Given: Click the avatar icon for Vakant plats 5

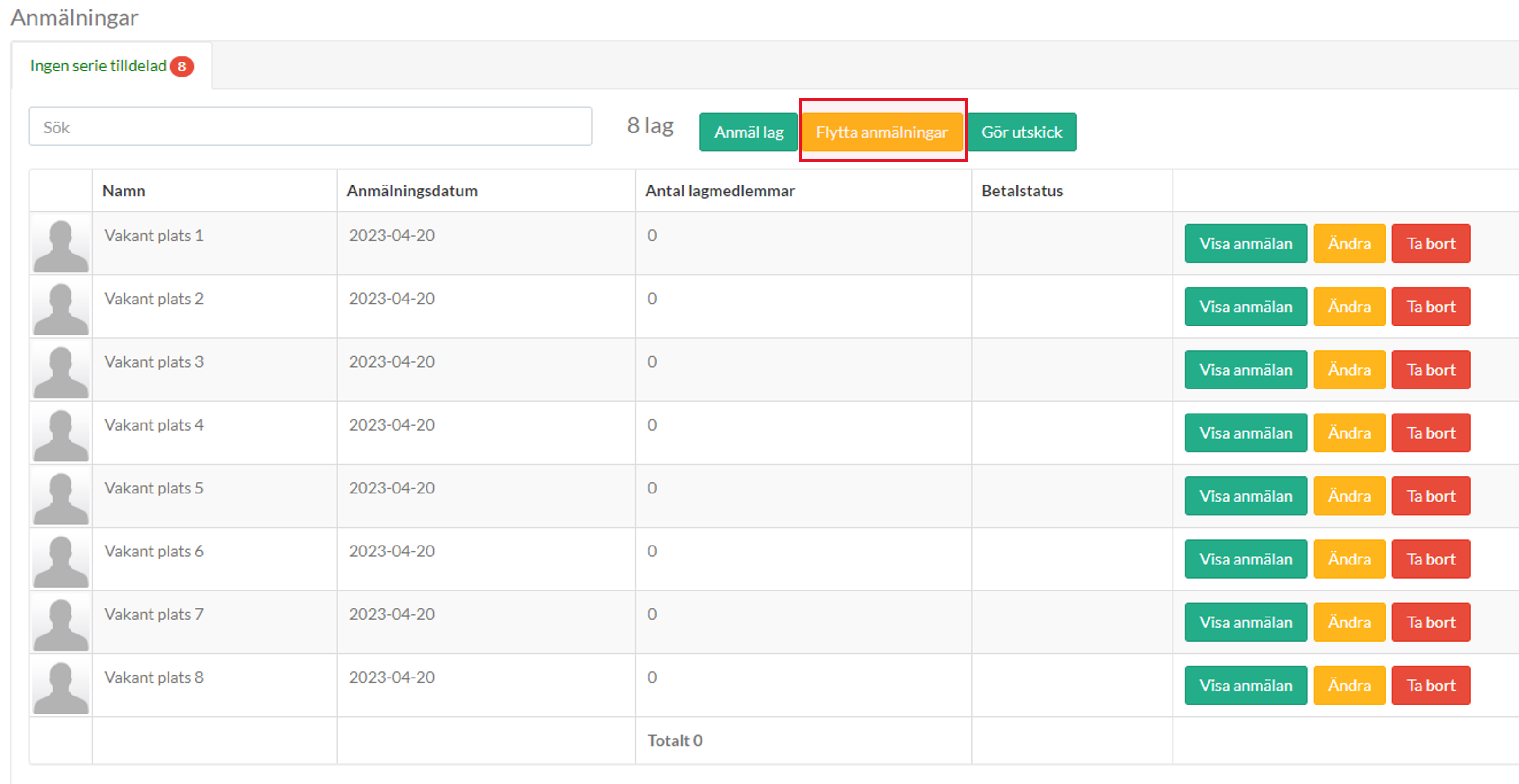Looking at the screenshot, I should (61, 497).
